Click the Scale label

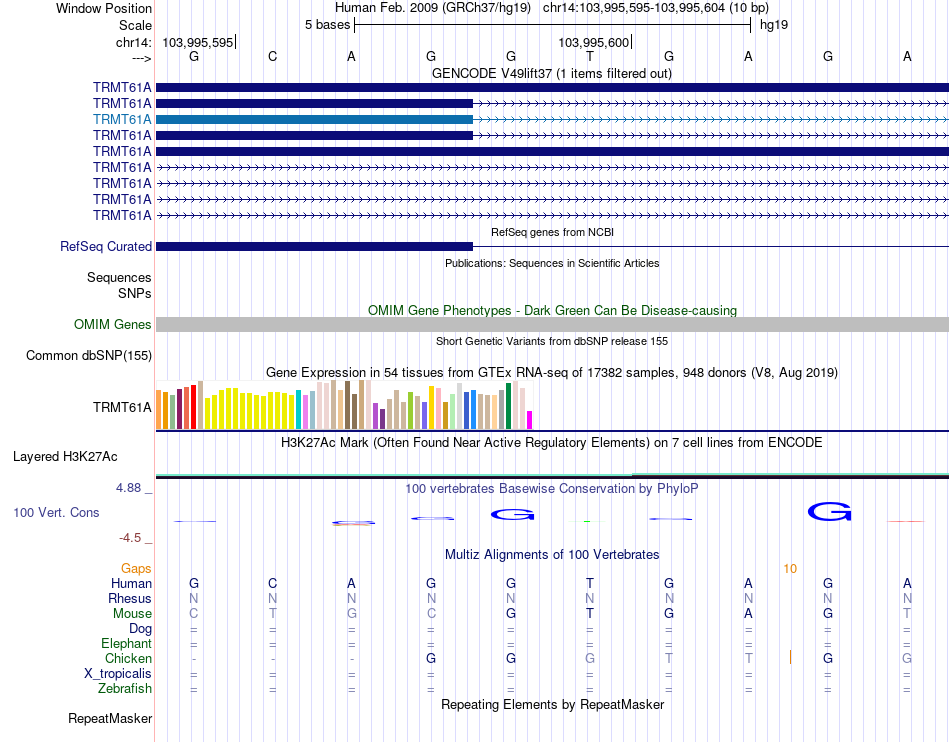135,25
